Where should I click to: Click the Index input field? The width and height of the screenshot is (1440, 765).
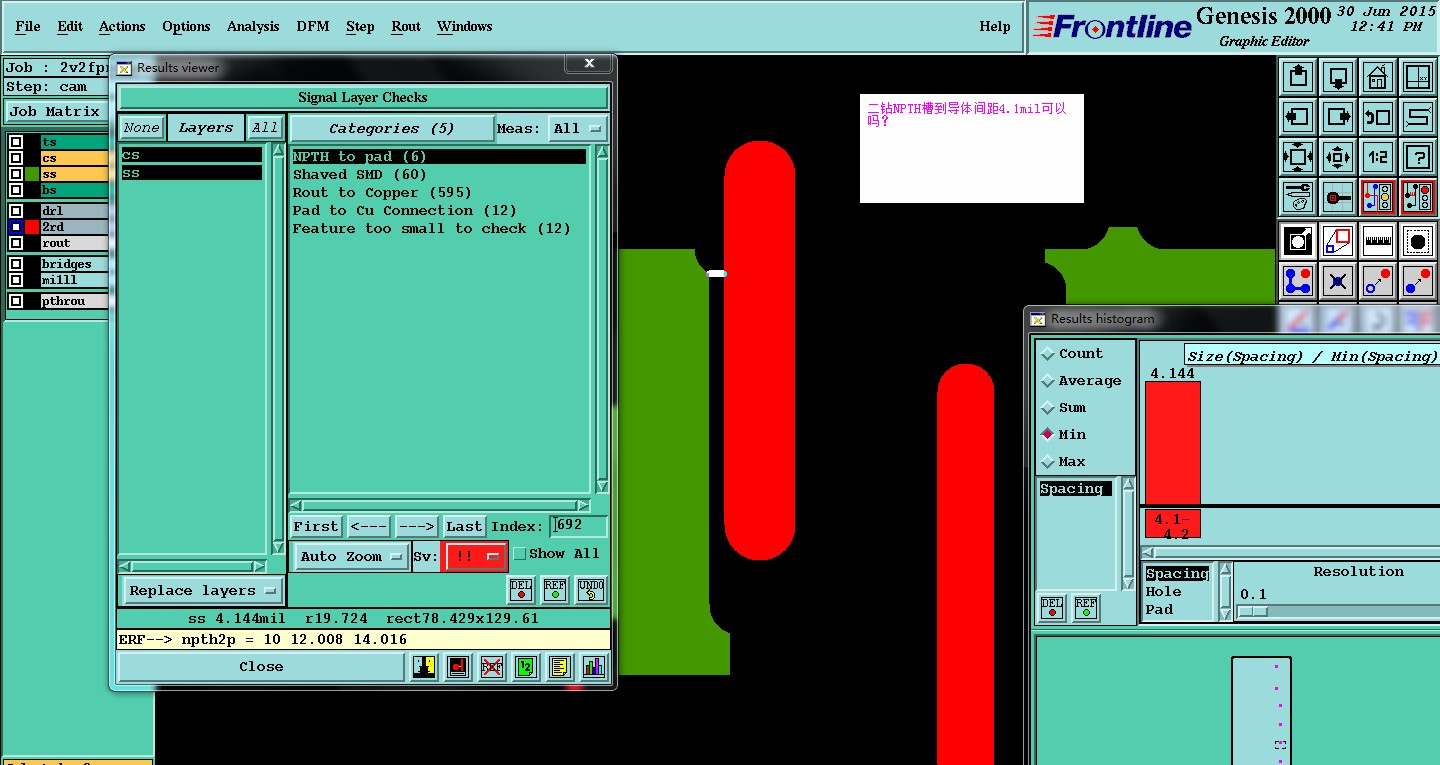coord(578,526)
